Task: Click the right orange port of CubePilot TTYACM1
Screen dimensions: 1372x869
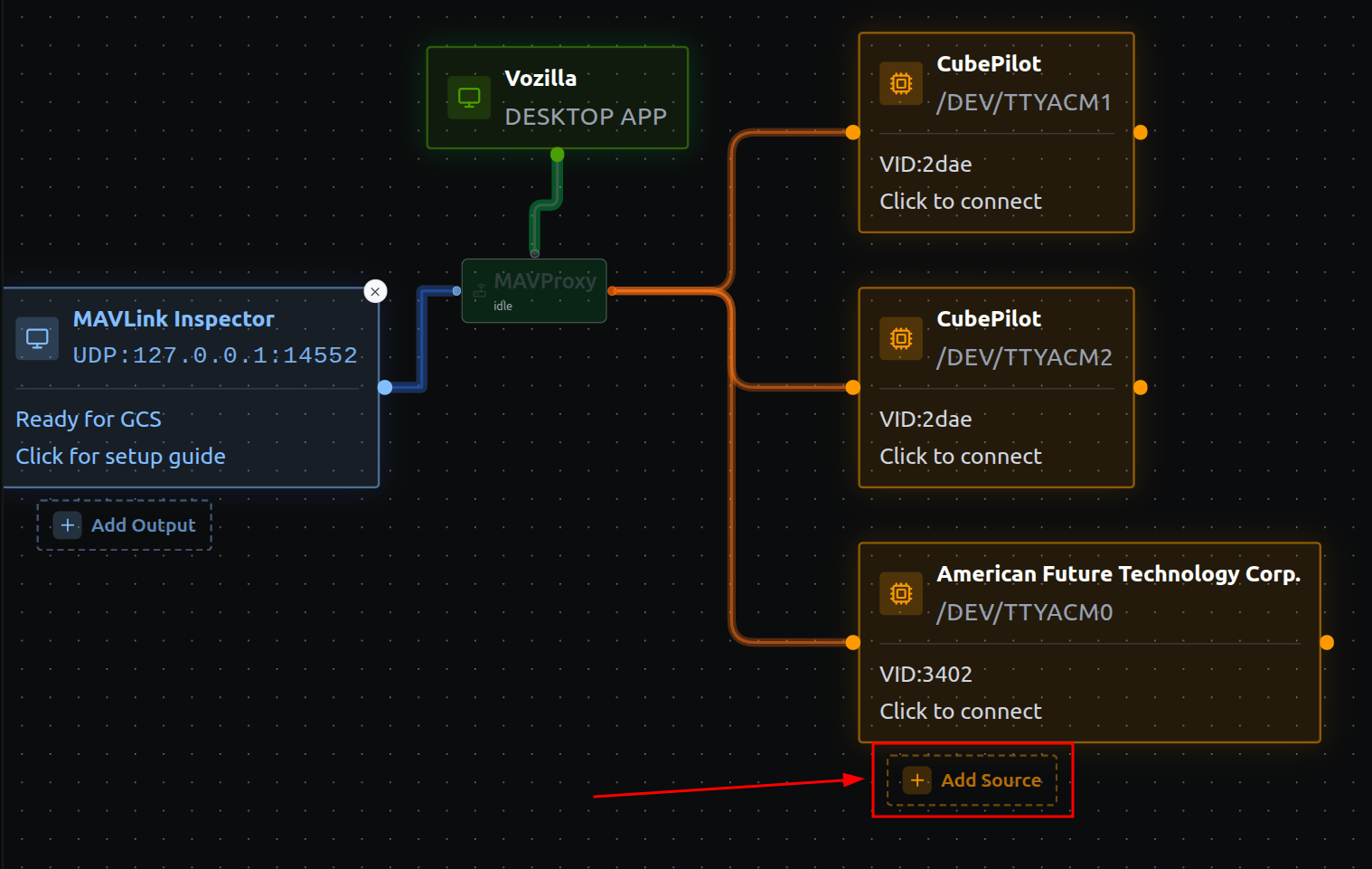Action: [x=1141, y=133]
